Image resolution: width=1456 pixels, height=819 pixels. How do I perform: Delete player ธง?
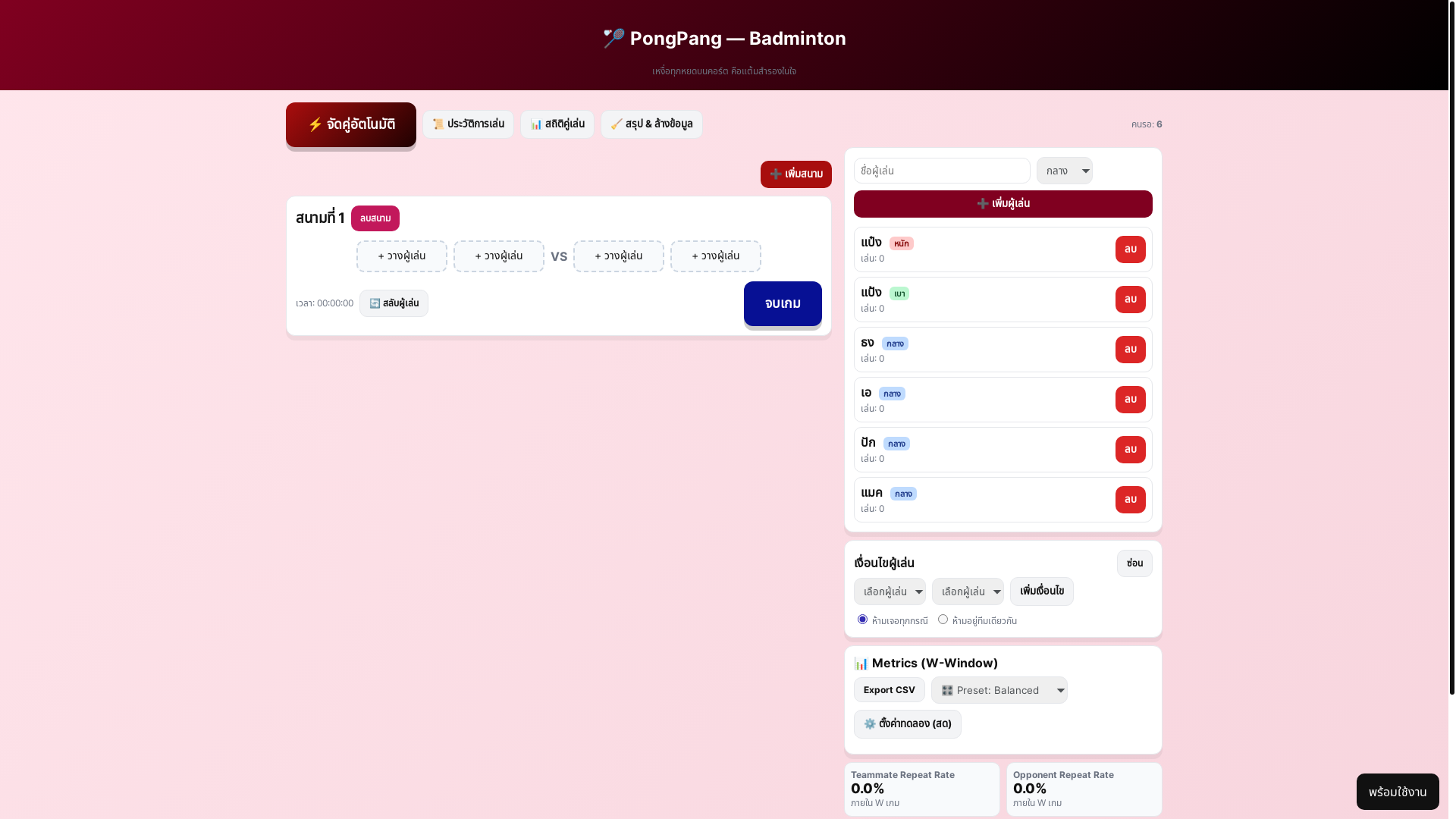[1130, 350]
